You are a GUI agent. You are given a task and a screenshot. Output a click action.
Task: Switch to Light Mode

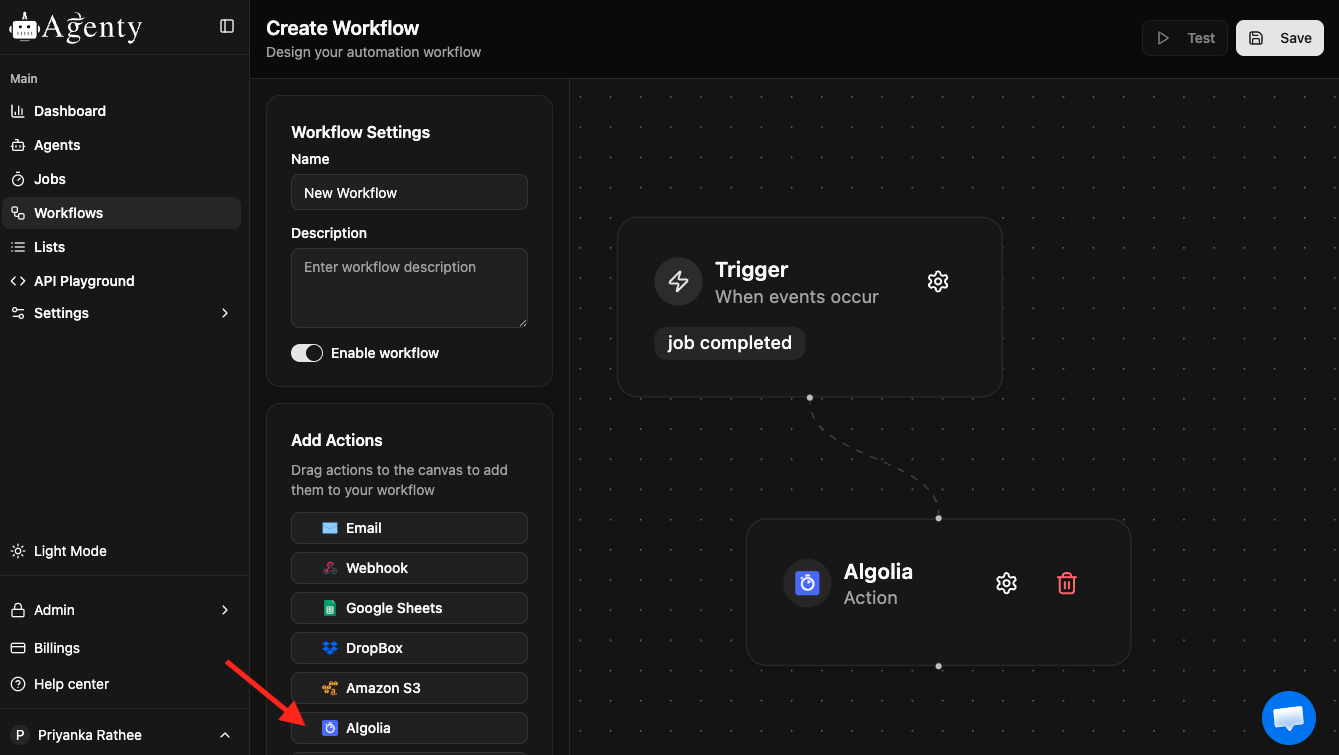70,551
